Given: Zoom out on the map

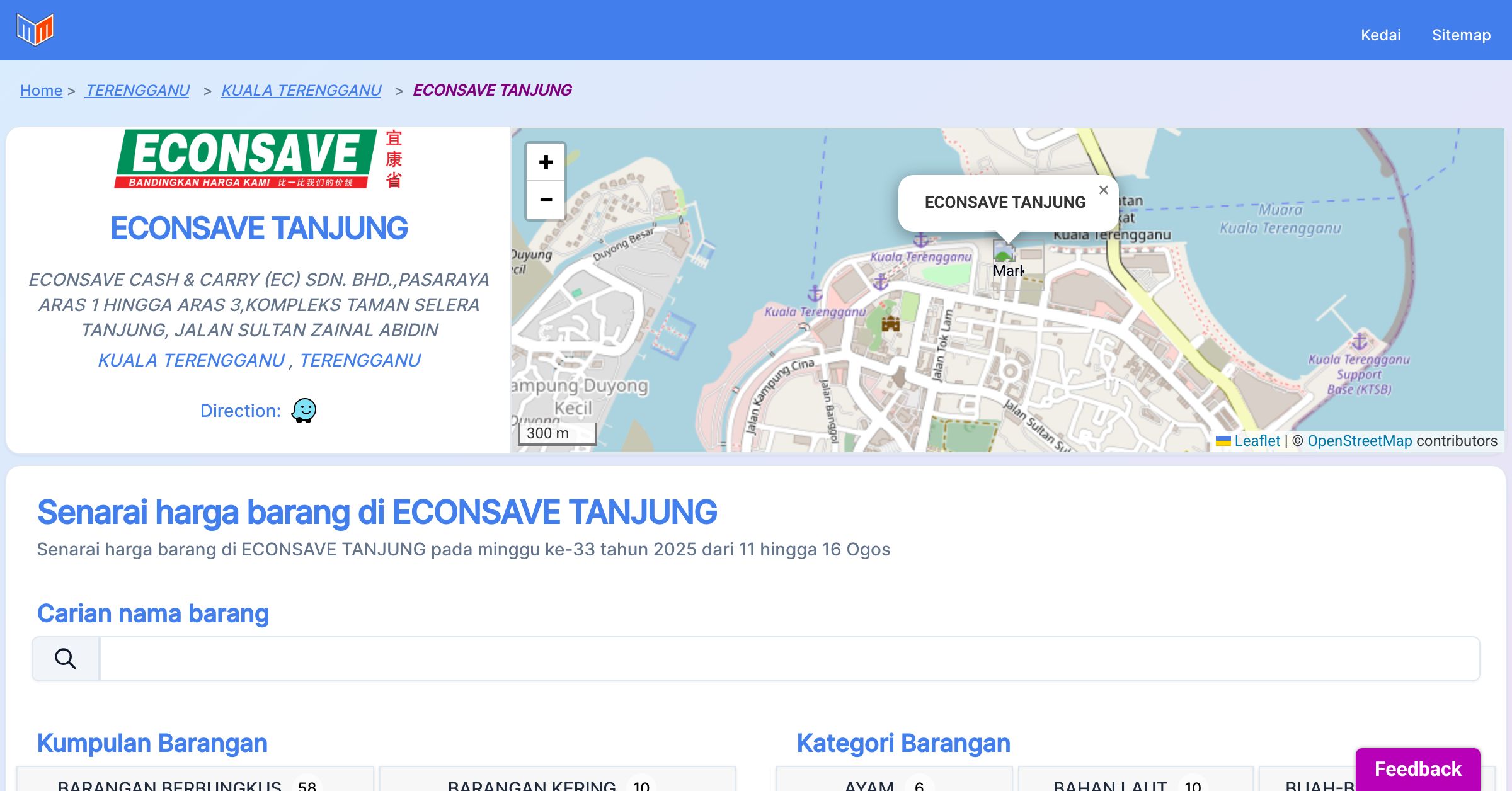Looking at the screenshot, I should click(x=546, y=200).
